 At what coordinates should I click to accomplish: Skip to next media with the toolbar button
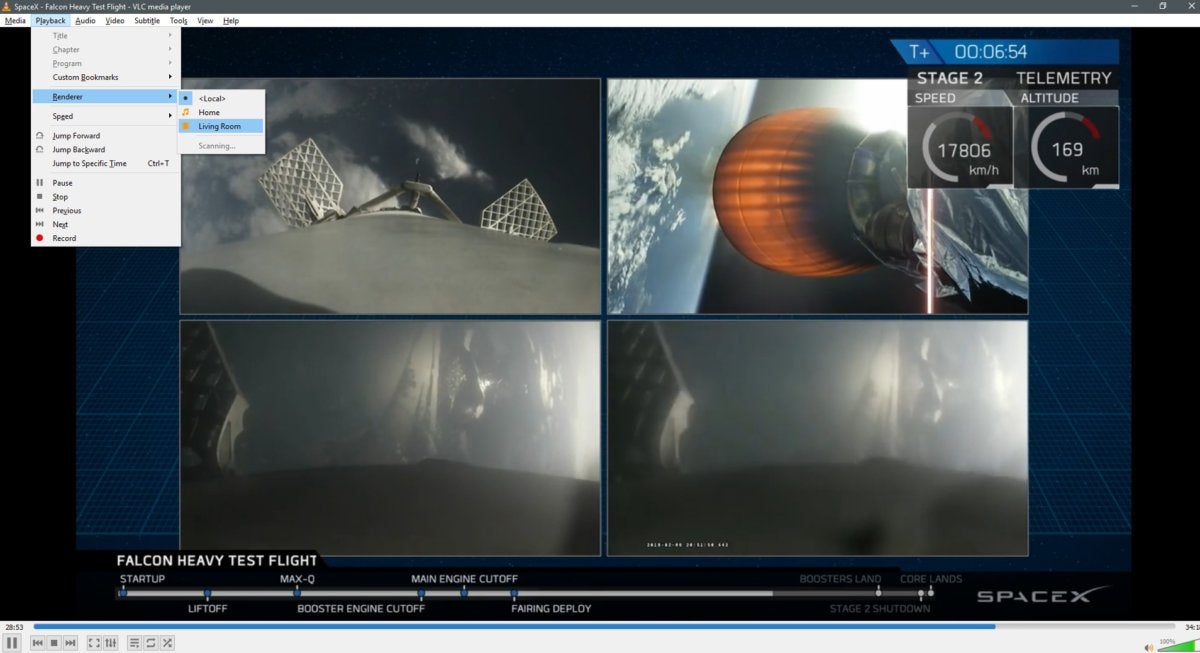(70, 643)
